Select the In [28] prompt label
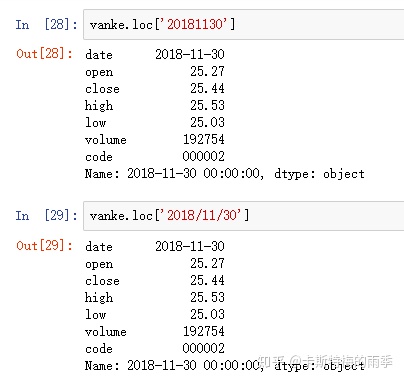 click(x=46, y=25)
